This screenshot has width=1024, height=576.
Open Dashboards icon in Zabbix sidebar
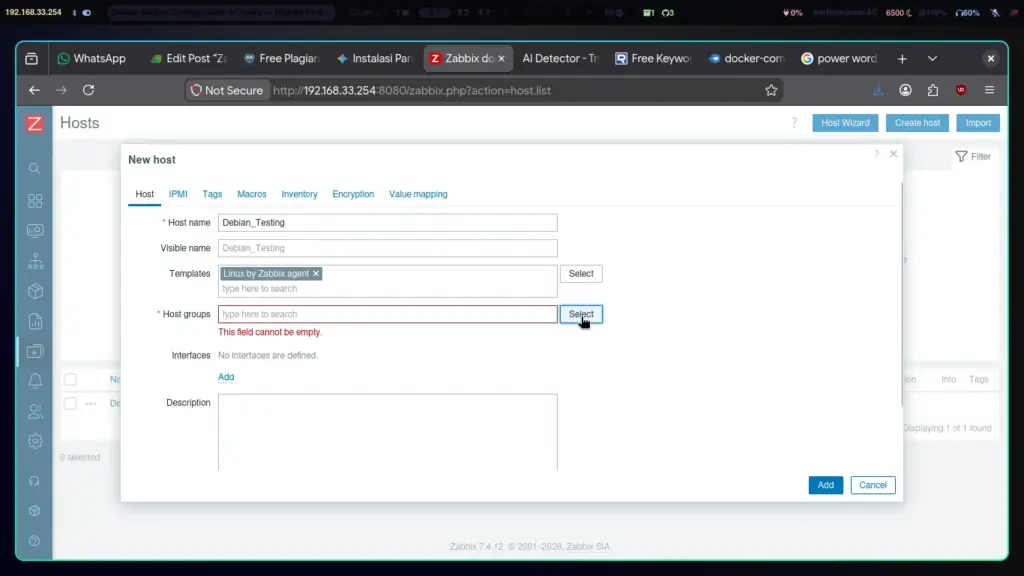pyautogui.click(x=35, y=200)
